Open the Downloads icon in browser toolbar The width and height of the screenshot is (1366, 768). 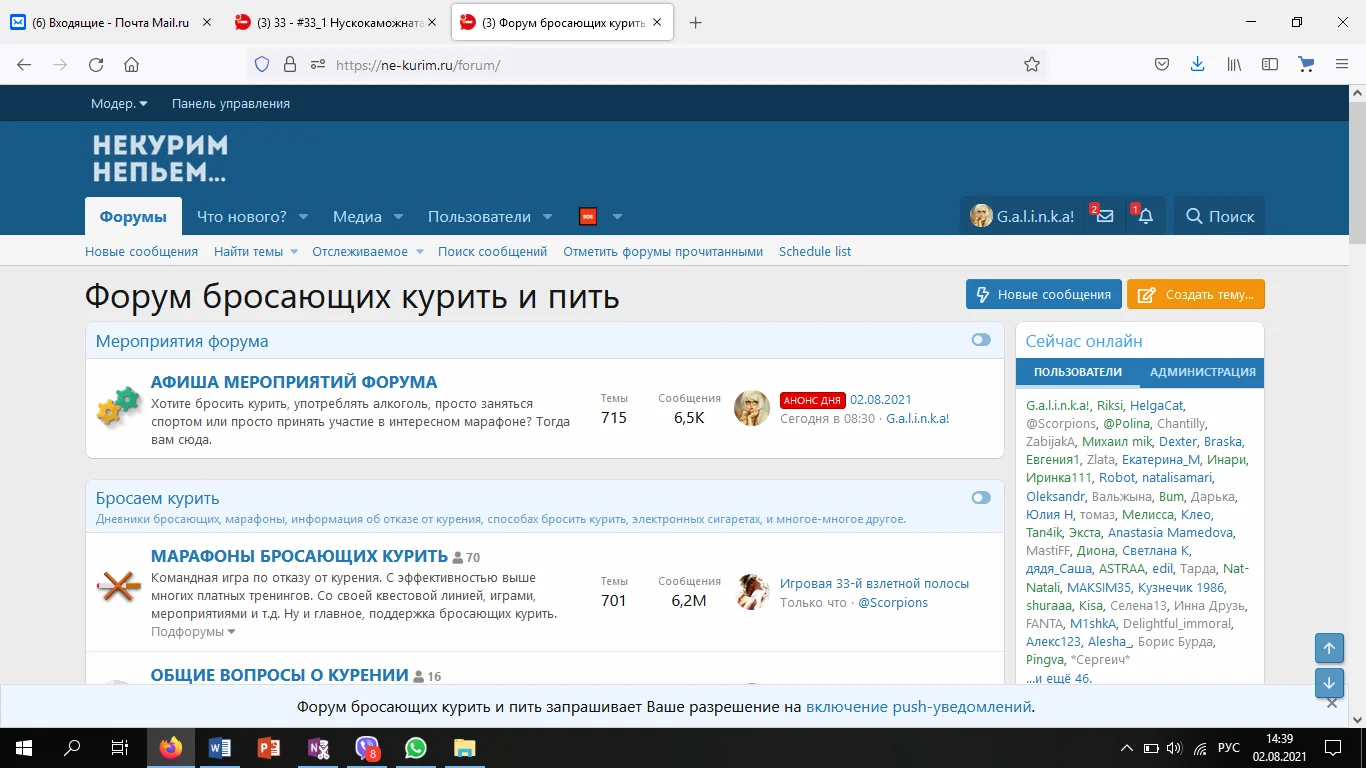tap(1197, 63)
